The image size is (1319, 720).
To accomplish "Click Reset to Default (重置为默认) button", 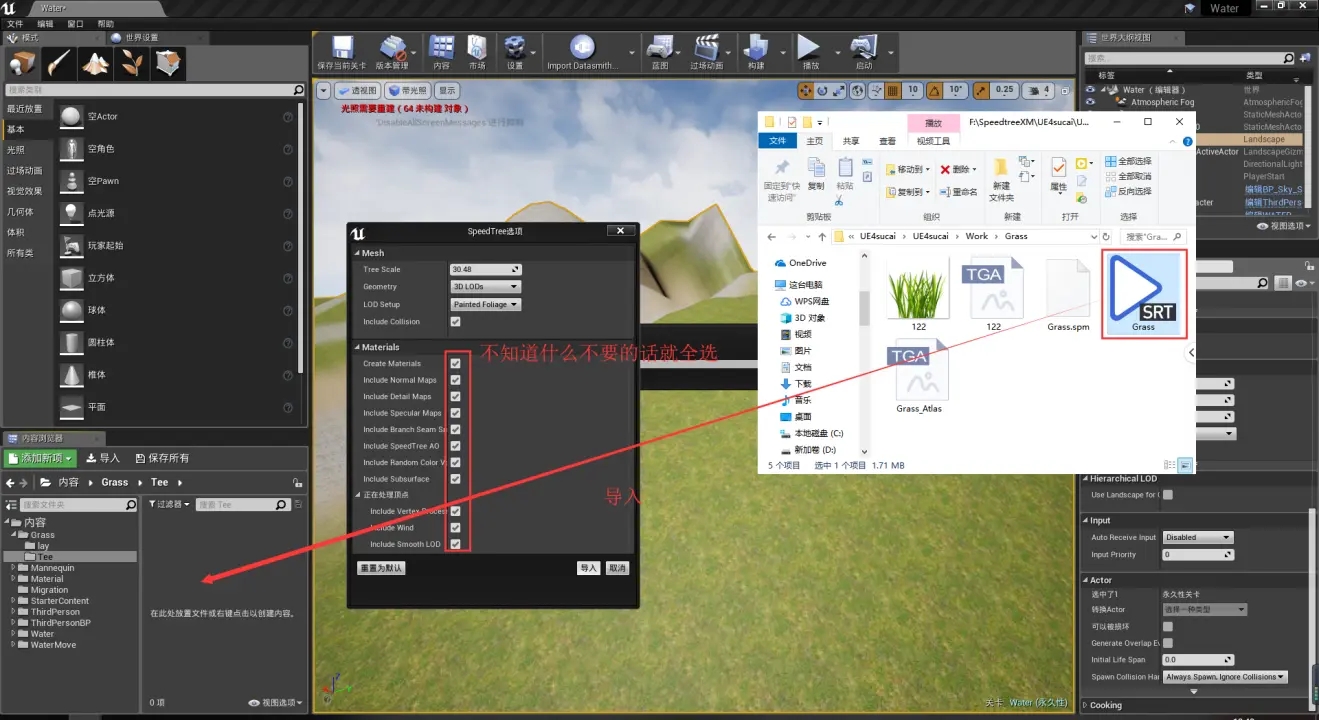I will 381,568.
